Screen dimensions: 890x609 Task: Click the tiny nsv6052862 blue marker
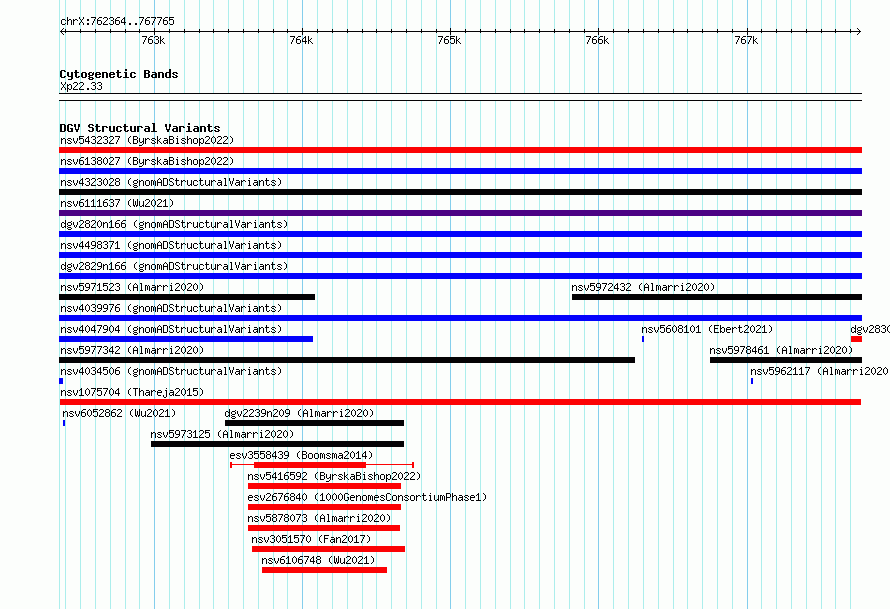click(x=64, y=423)
